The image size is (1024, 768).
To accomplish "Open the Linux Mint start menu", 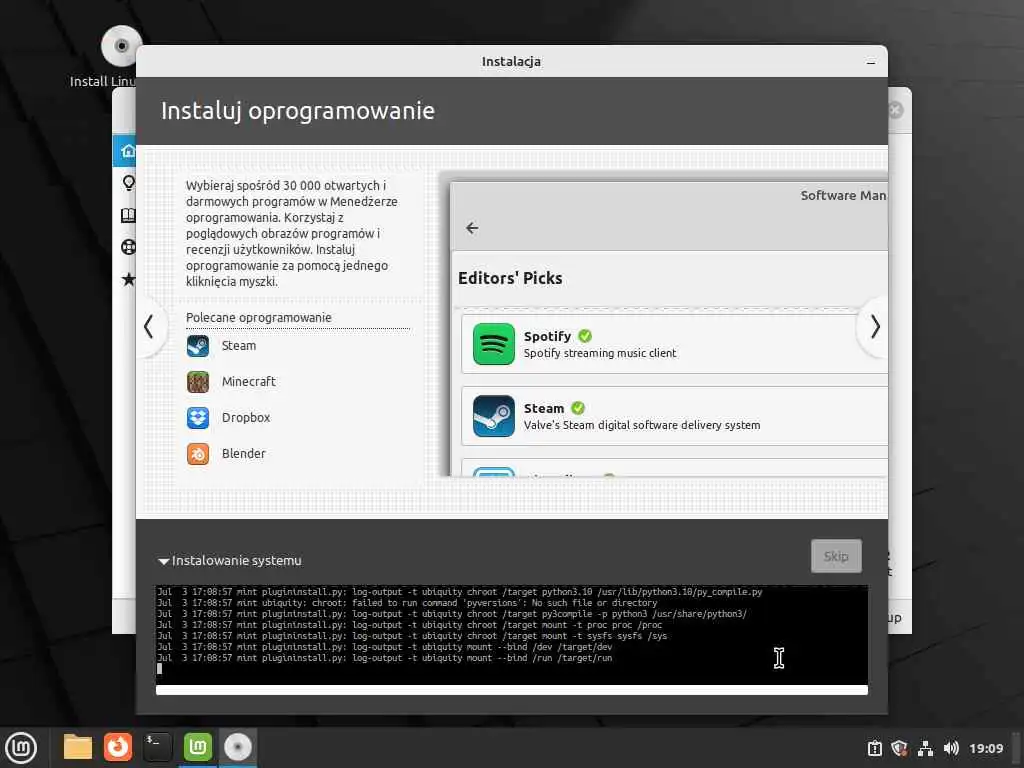I will [x=22, y=748].
